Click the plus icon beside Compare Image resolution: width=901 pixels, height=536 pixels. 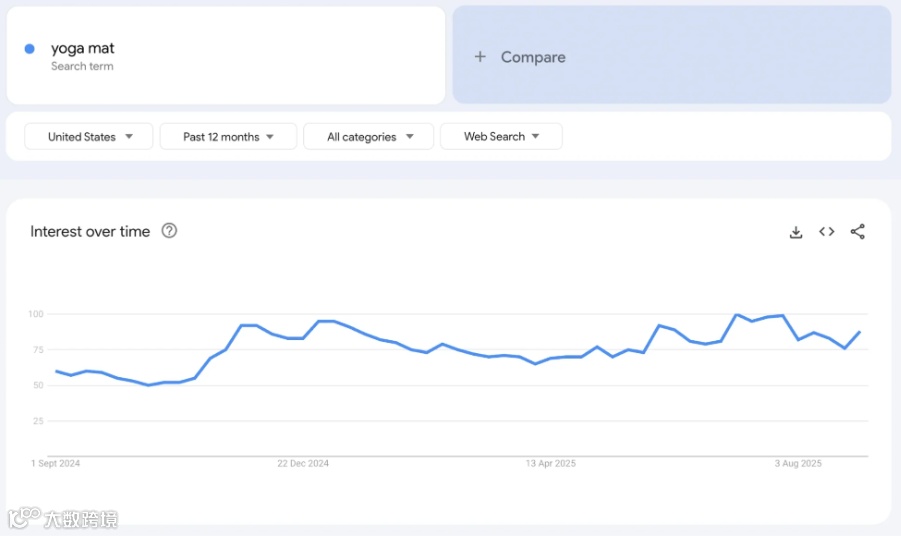point(480,57)
